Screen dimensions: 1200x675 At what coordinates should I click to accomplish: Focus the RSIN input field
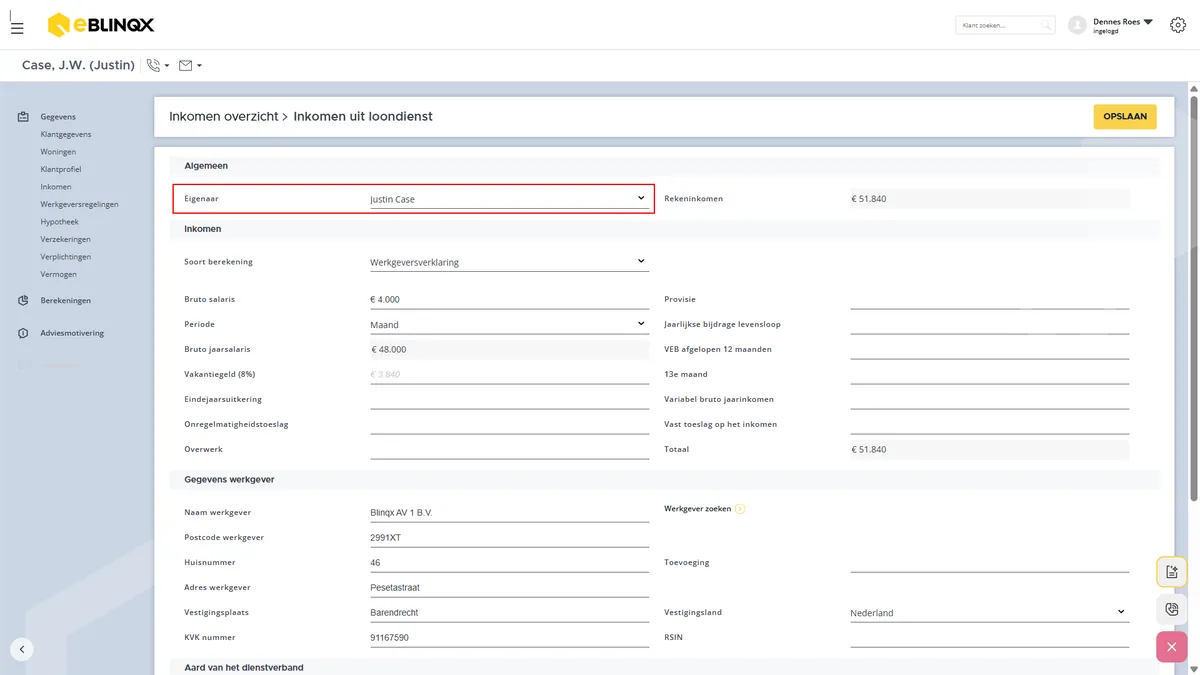pos(989,637)
